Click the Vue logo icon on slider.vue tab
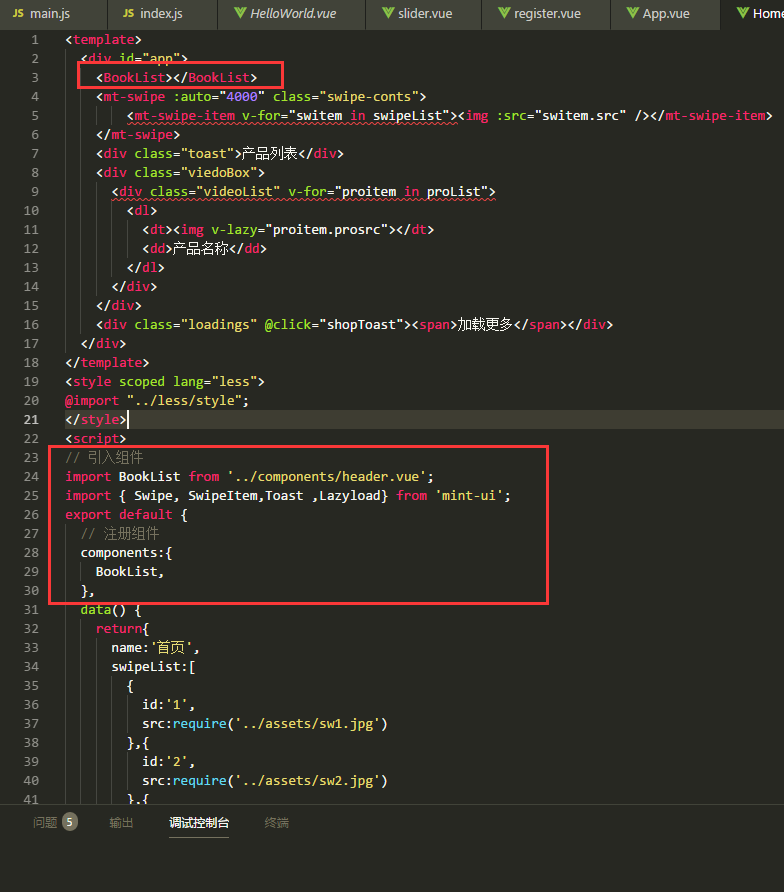Image resolution: width=784 pixels, height=892 pixels. coord(388,13)
